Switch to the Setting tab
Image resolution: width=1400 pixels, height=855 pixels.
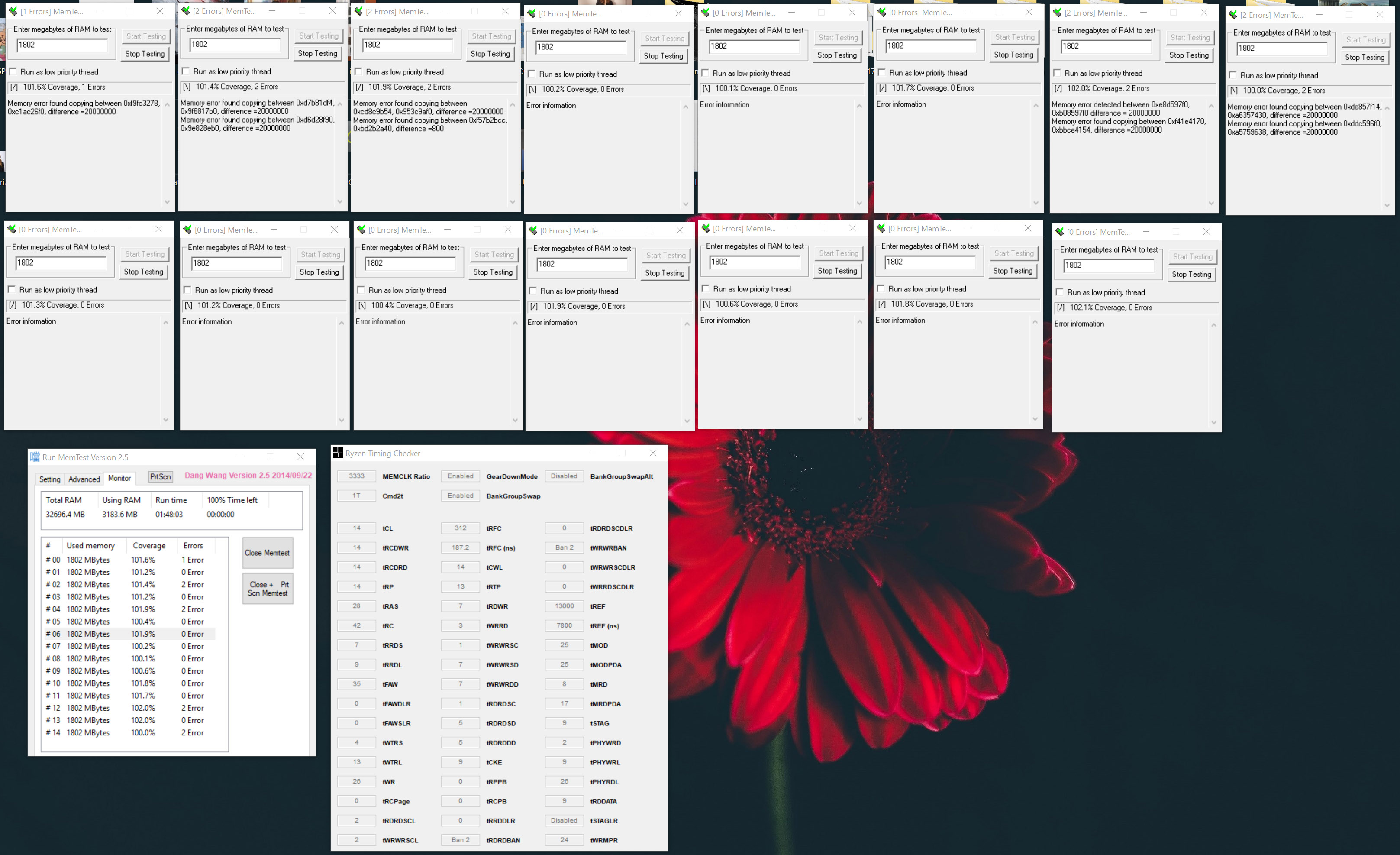click(x=49, y=479)
